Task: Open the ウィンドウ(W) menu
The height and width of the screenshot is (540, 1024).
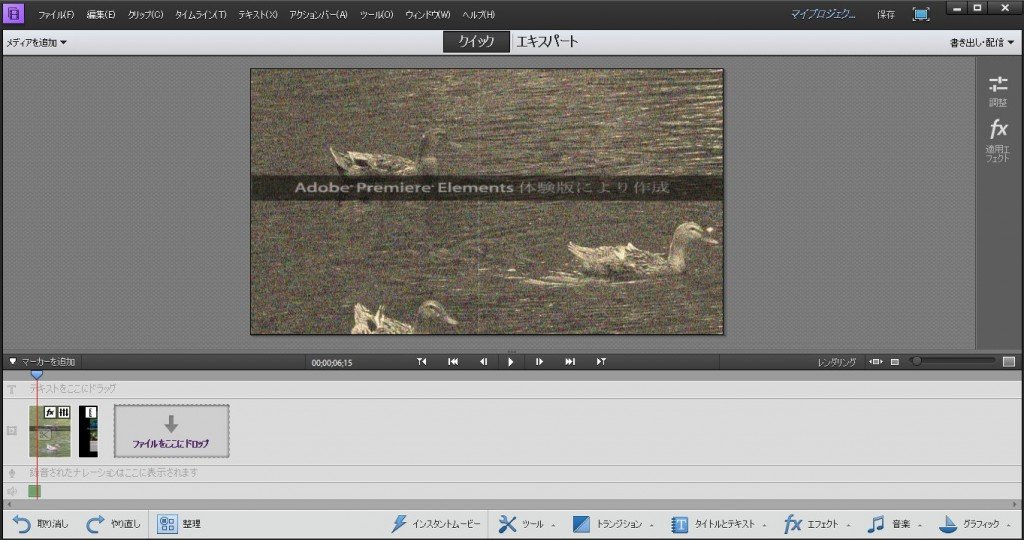Action: (x=427, y=14)
